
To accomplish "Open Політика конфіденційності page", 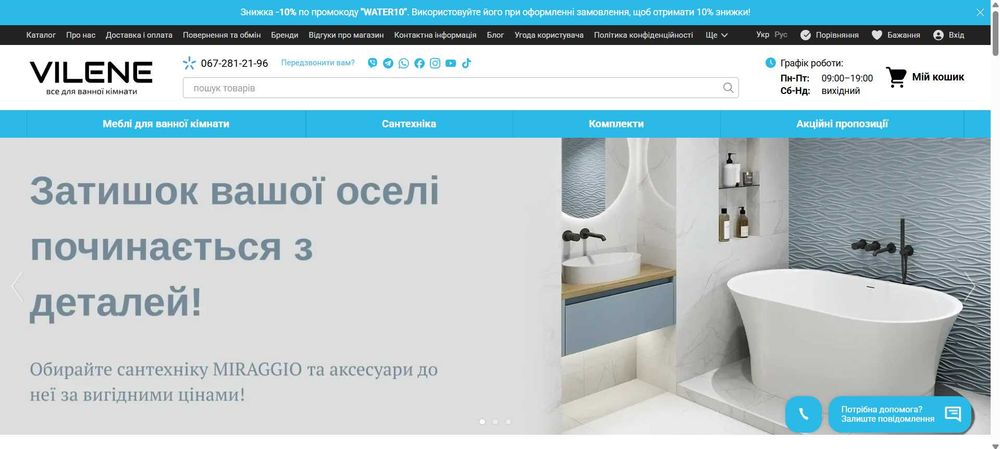I will [643, 35].
